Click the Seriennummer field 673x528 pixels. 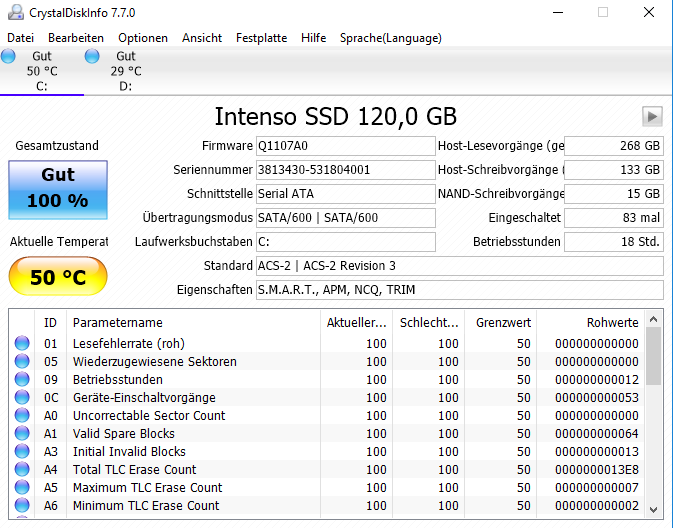[346, 170]
